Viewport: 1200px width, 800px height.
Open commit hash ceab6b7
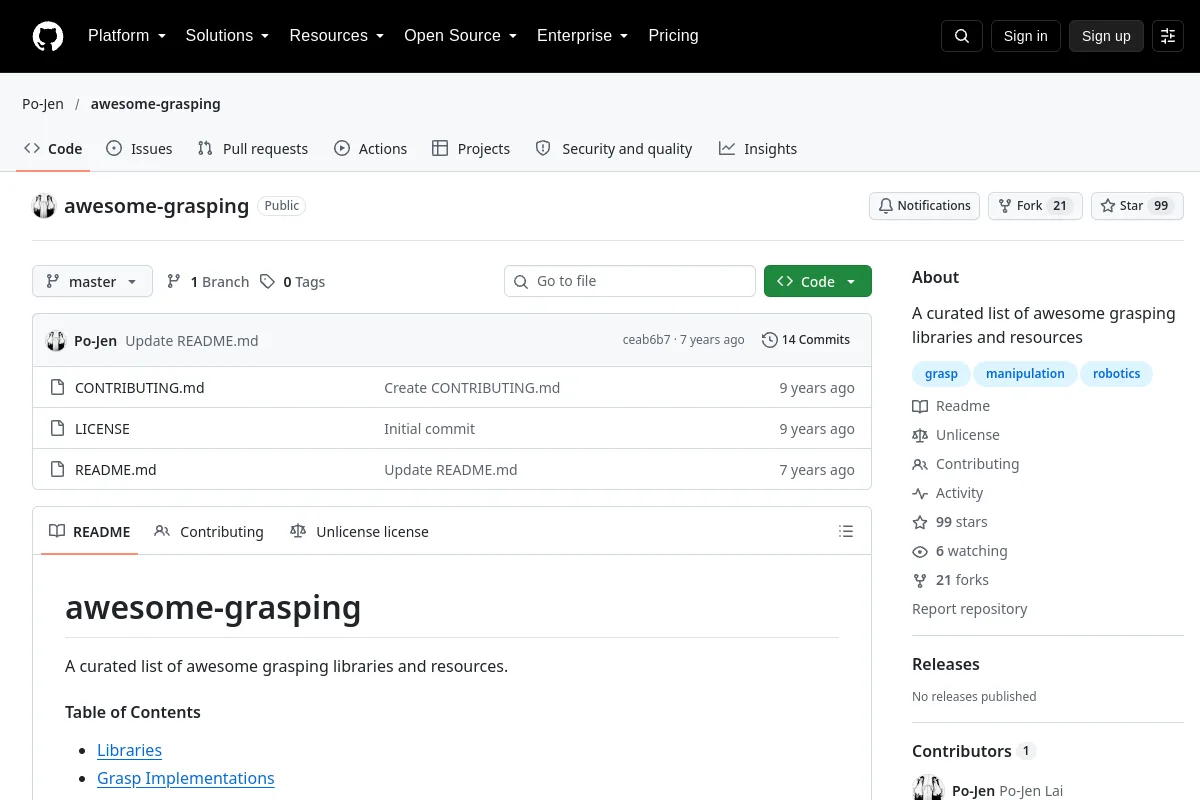(646, 340)
